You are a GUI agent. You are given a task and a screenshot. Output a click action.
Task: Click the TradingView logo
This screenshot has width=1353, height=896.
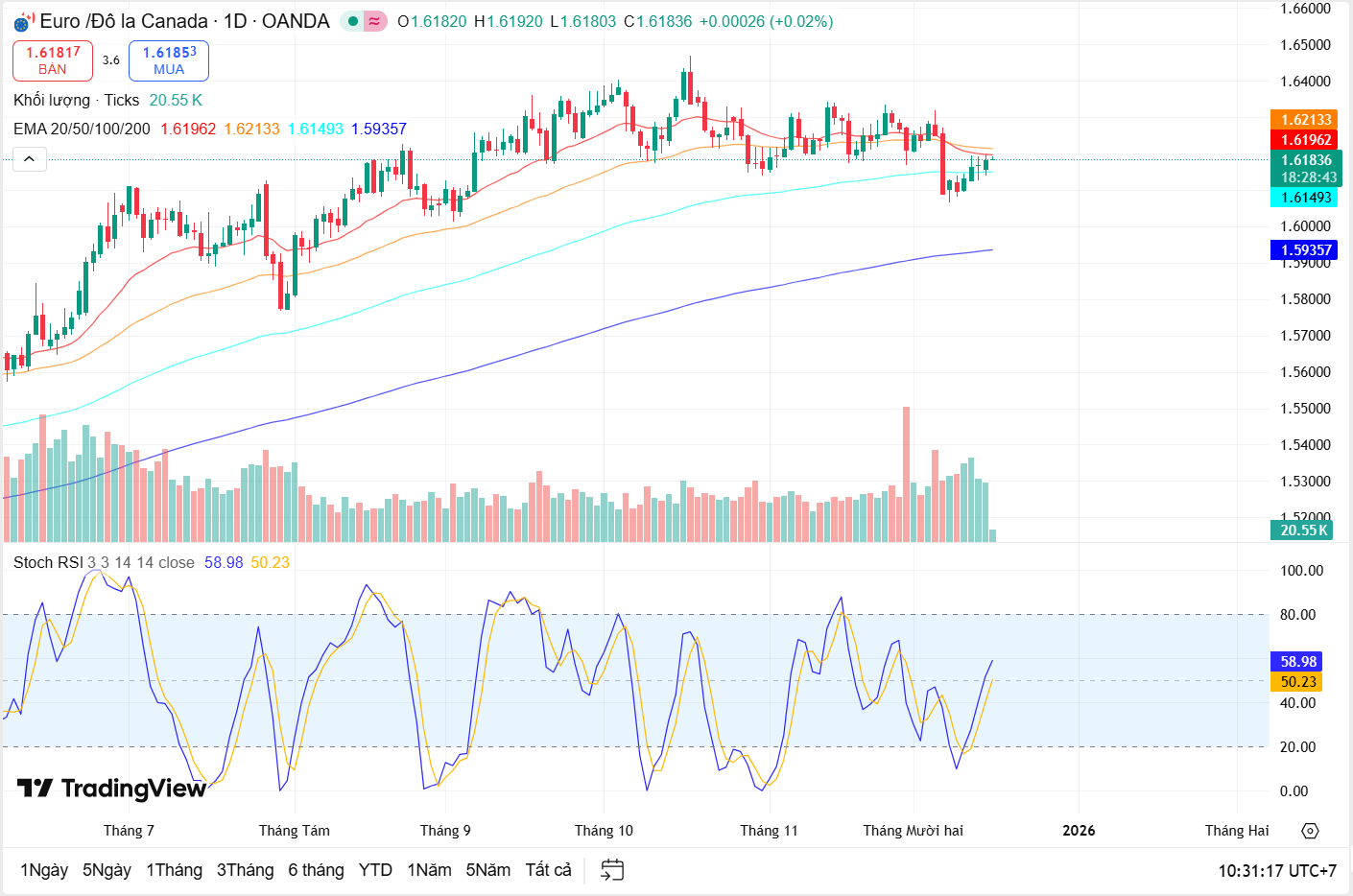(x=112, y=789)
